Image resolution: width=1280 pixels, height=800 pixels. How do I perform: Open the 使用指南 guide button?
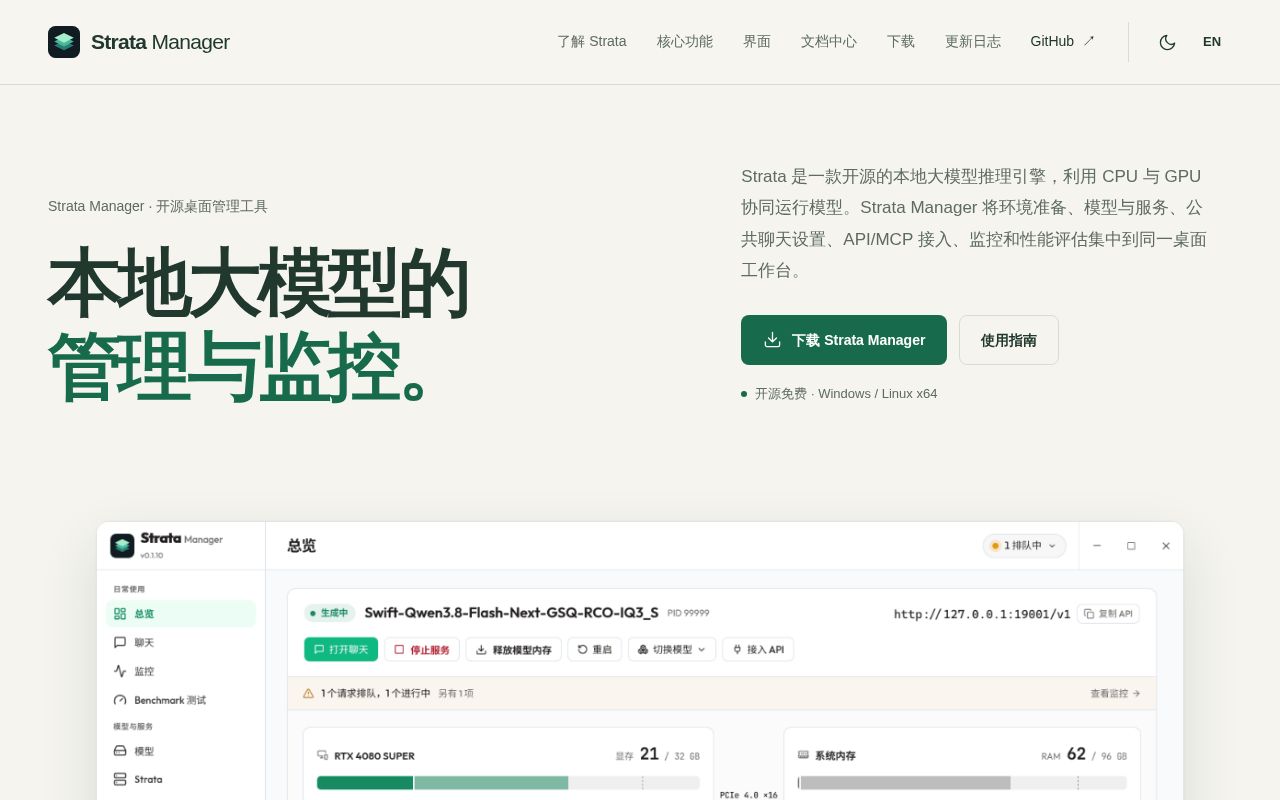(x=1009, y=340)
